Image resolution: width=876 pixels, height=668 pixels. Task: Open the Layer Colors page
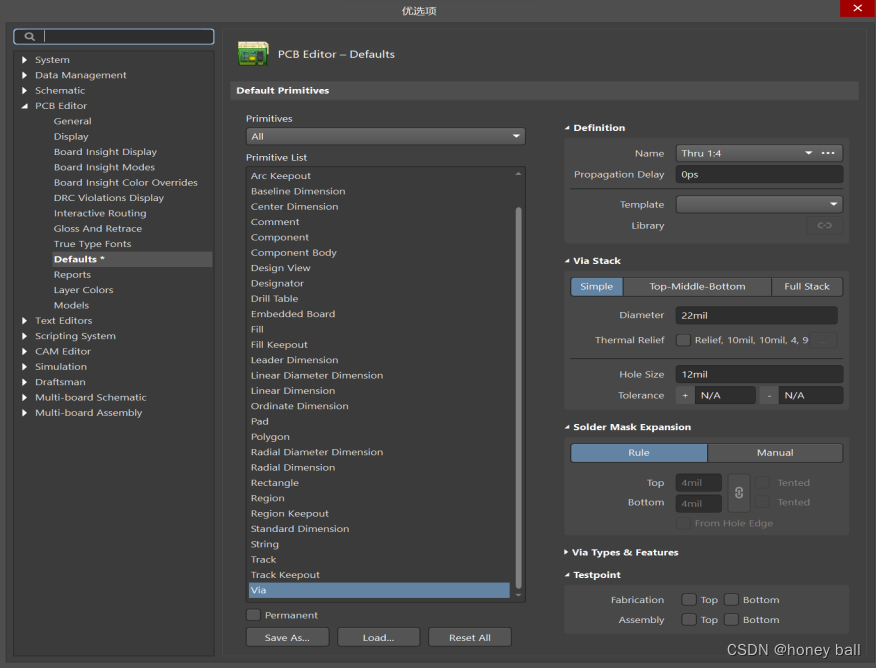(83, 290)
